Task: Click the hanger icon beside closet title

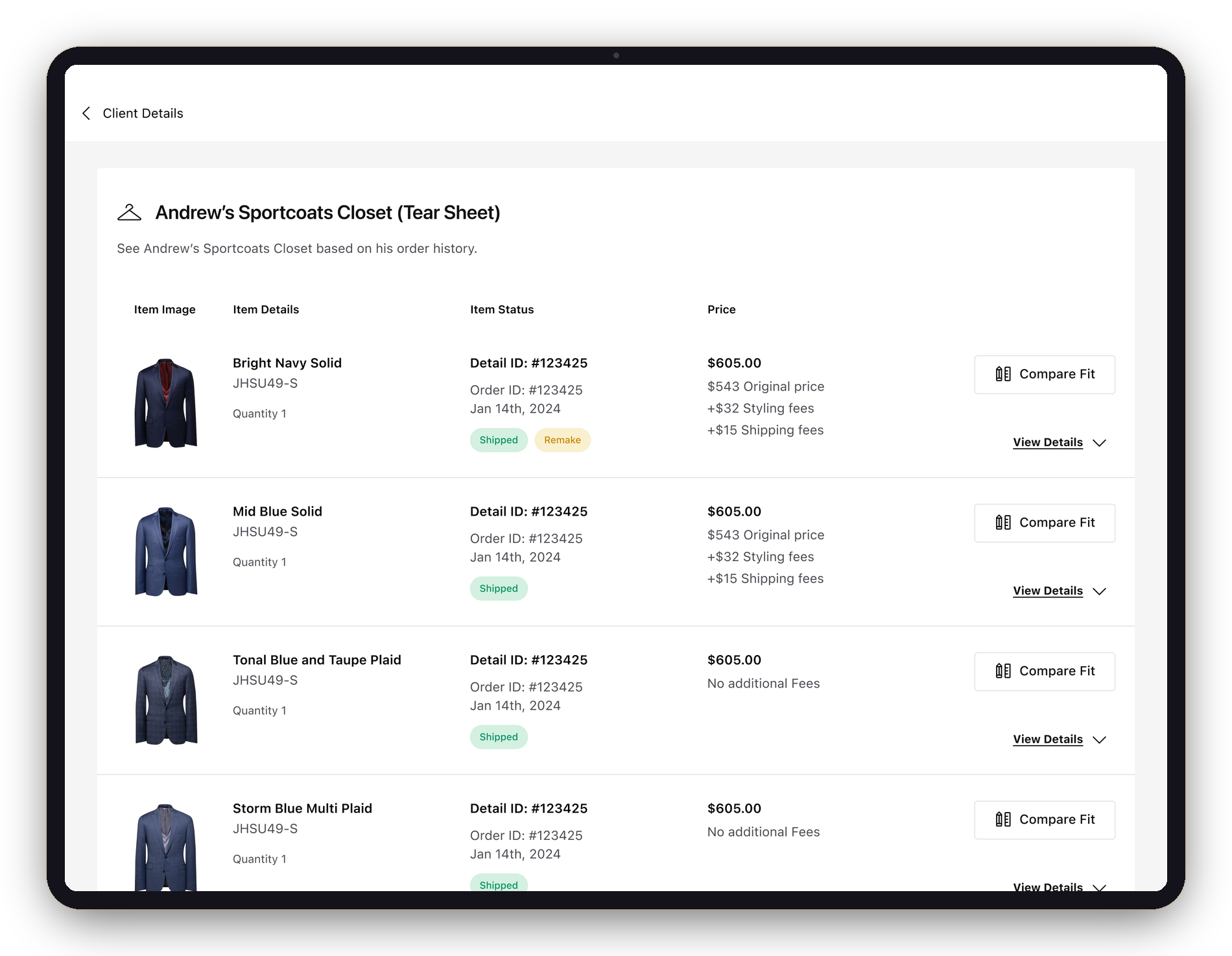Action: click(129, 213)
